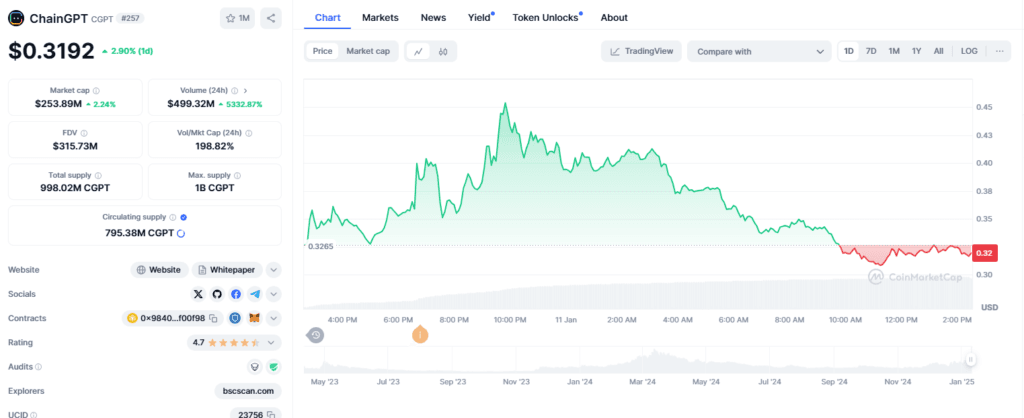This screenshot has width=1024, height=418.
Task: Click the chart history clock icon
Action: [315, 335]
